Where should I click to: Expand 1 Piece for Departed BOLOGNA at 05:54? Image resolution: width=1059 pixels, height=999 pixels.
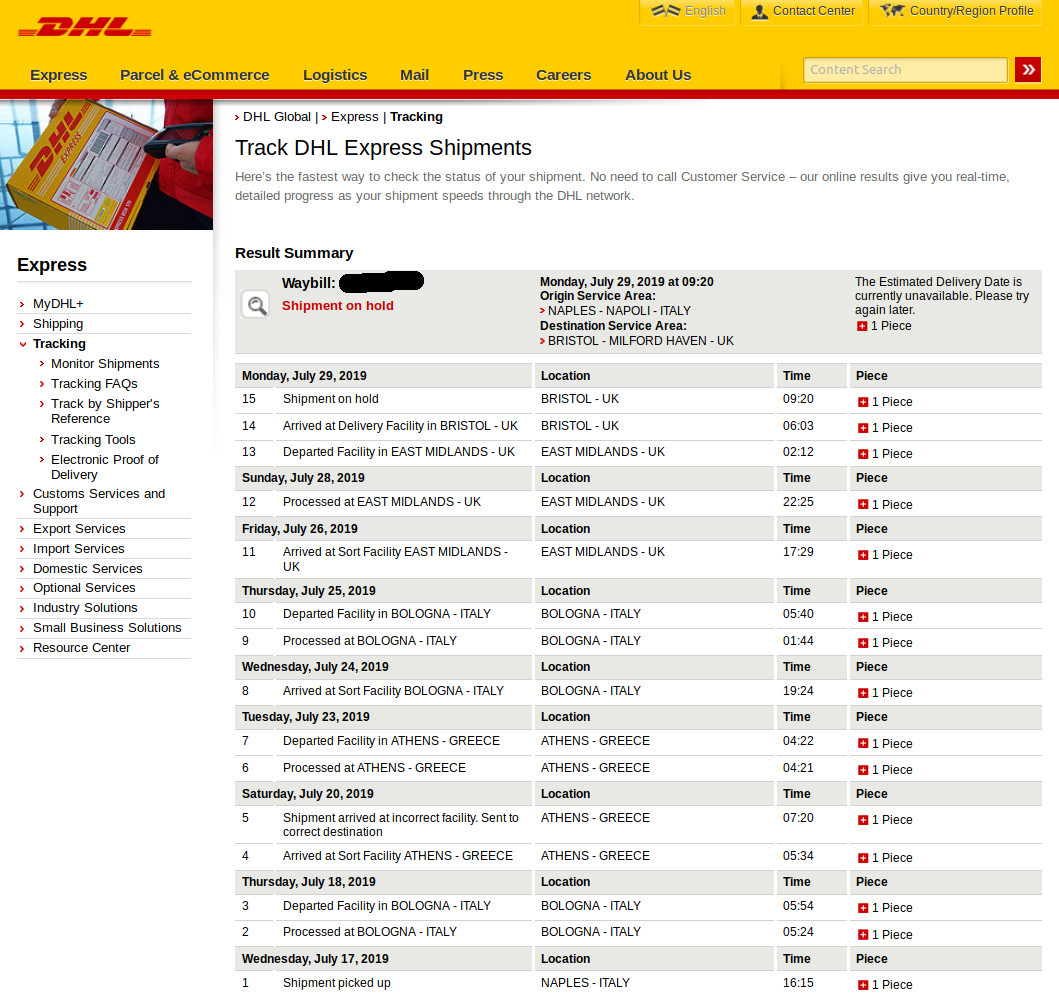coord(862,908)
